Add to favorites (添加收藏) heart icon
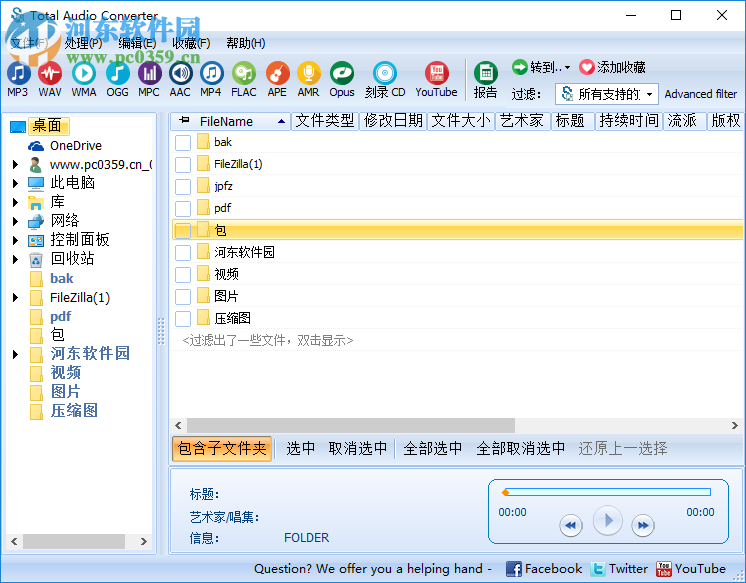746x583 pixels. [587, 67]
